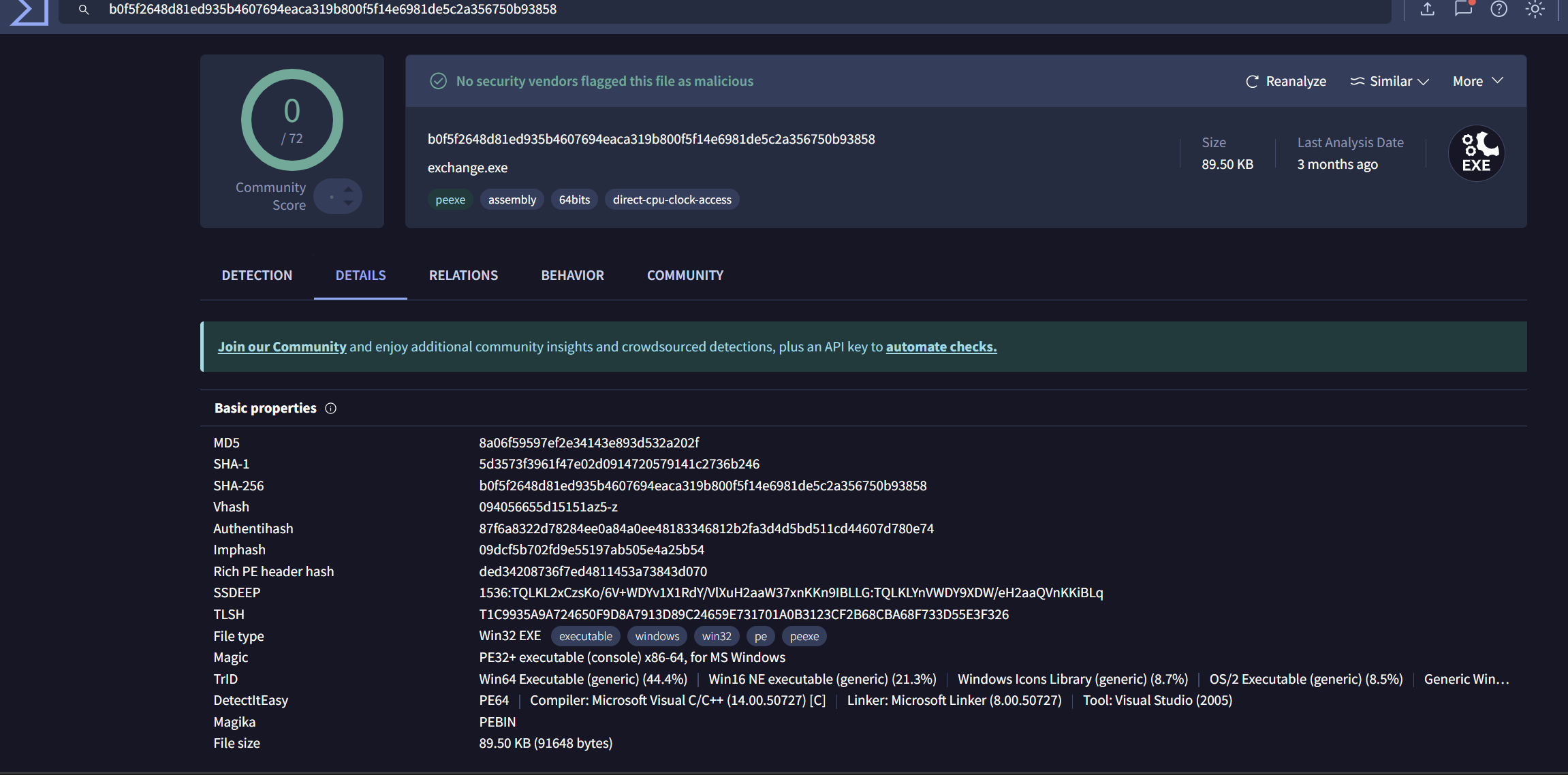Select the peexe tag

tap(450, 199)
